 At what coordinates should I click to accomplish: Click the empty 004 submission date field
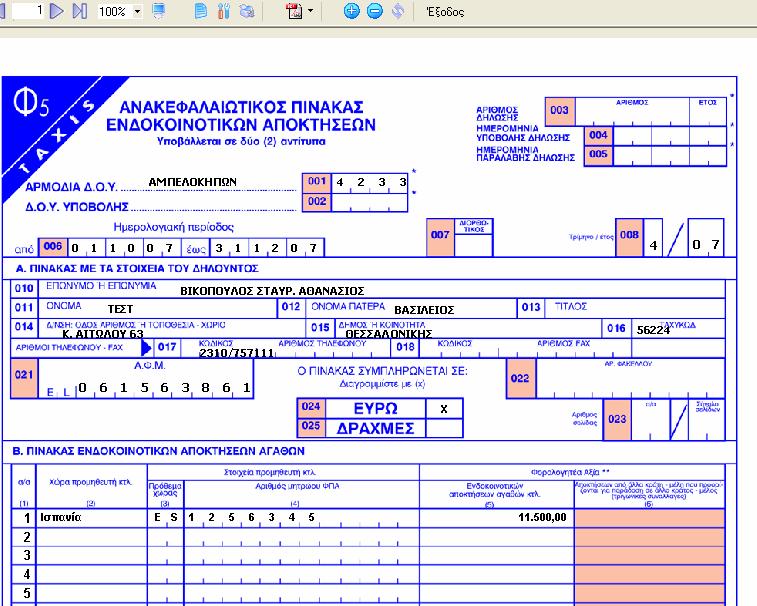coord(670,136)
